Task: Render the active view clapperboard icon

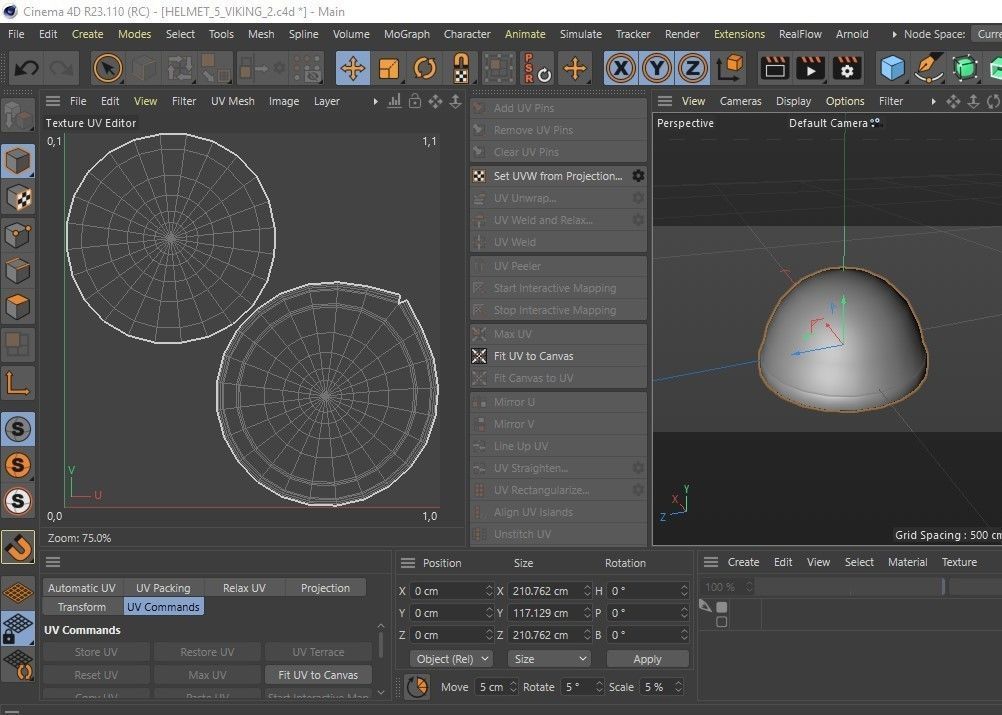Action: point(775,68)
